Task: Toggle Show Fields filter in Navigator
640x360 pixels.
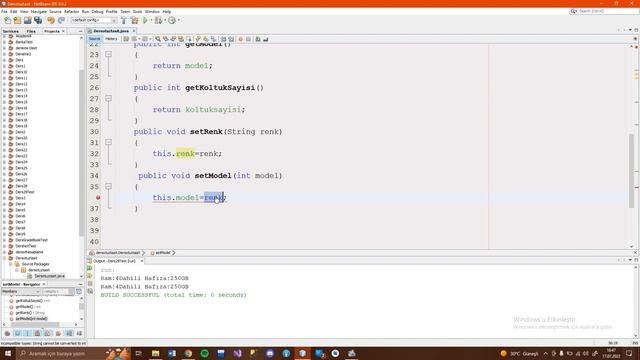Action: tap(17, 334)
